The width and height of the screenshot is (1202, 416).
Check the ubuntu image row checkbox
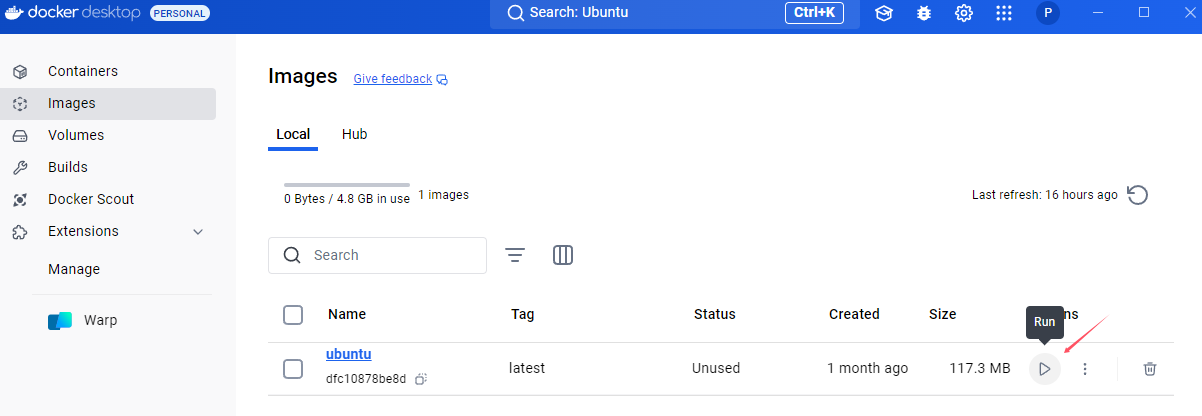pos(293,369)
